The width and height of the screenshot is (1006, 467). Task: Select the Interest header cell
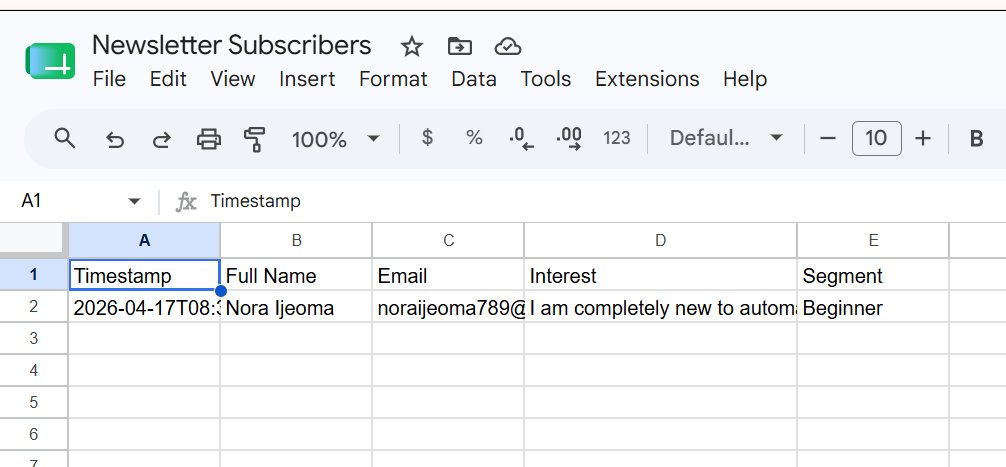pos(661,275)
